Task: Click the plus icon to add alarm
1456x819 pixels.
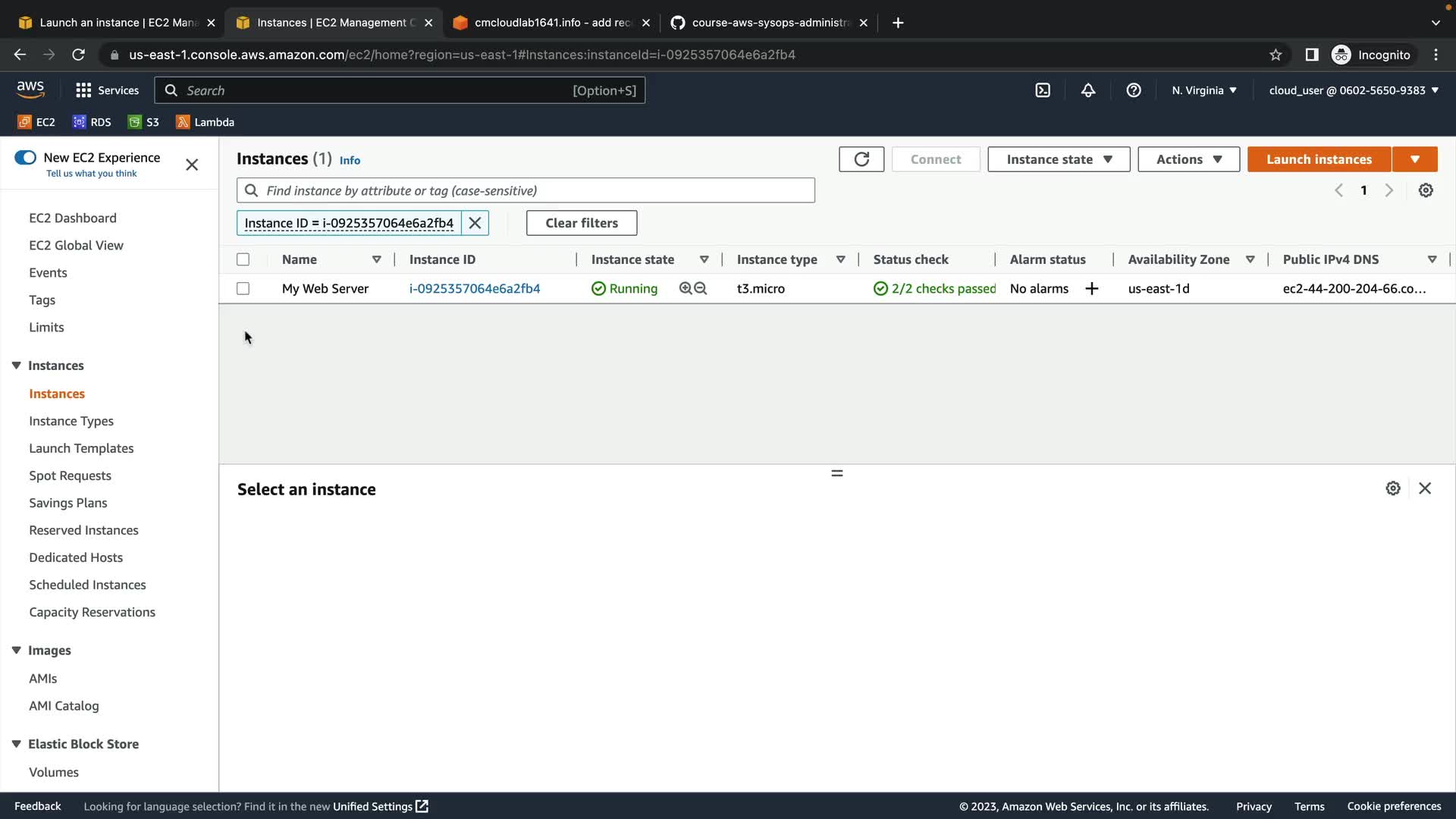Action: (1092, 289)
